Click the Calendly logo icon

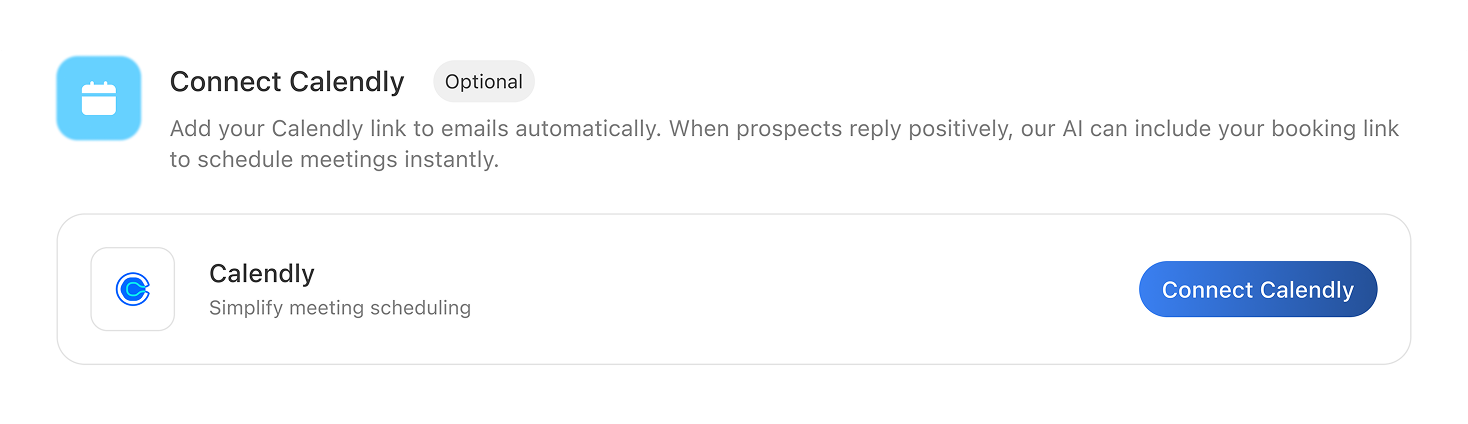click(x=132, y=289)
